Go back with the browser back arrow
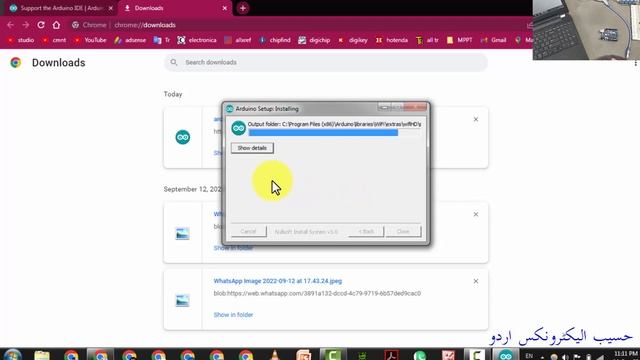Viewport: 640px width, 360px height. click(x=10, y=25)
